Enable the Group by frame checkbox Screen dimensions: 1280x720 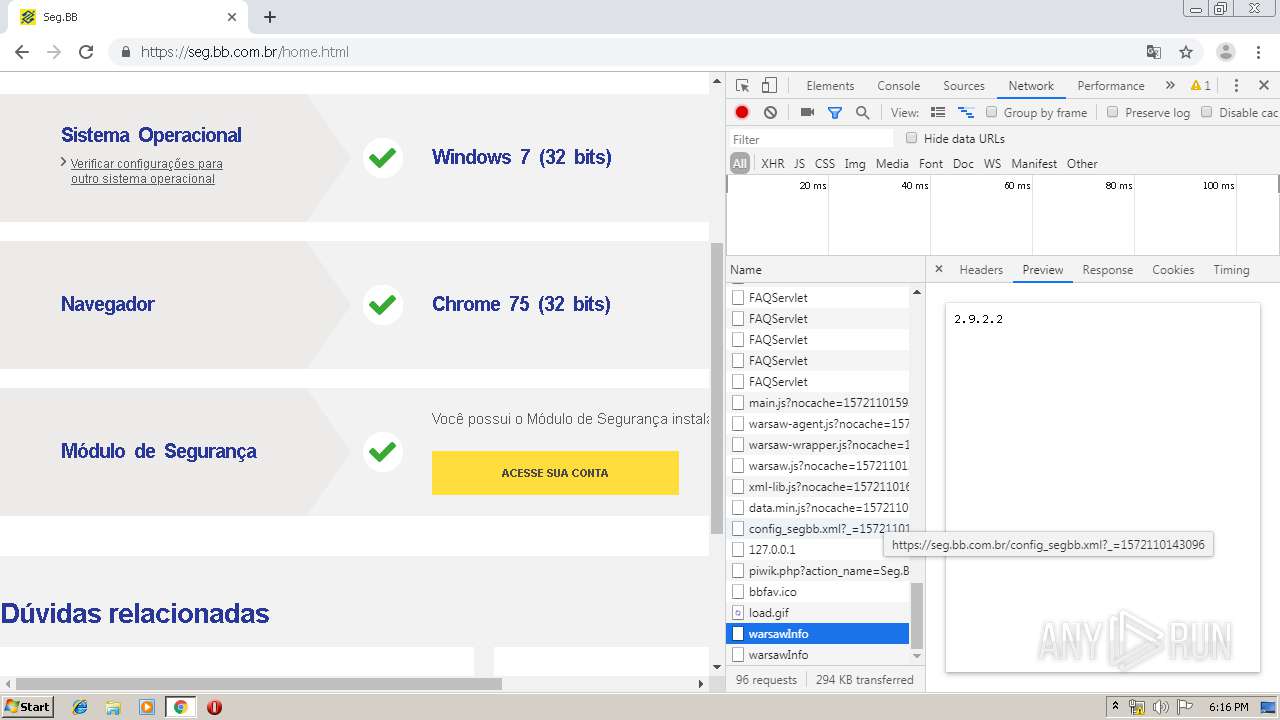[x=992, y=112]
